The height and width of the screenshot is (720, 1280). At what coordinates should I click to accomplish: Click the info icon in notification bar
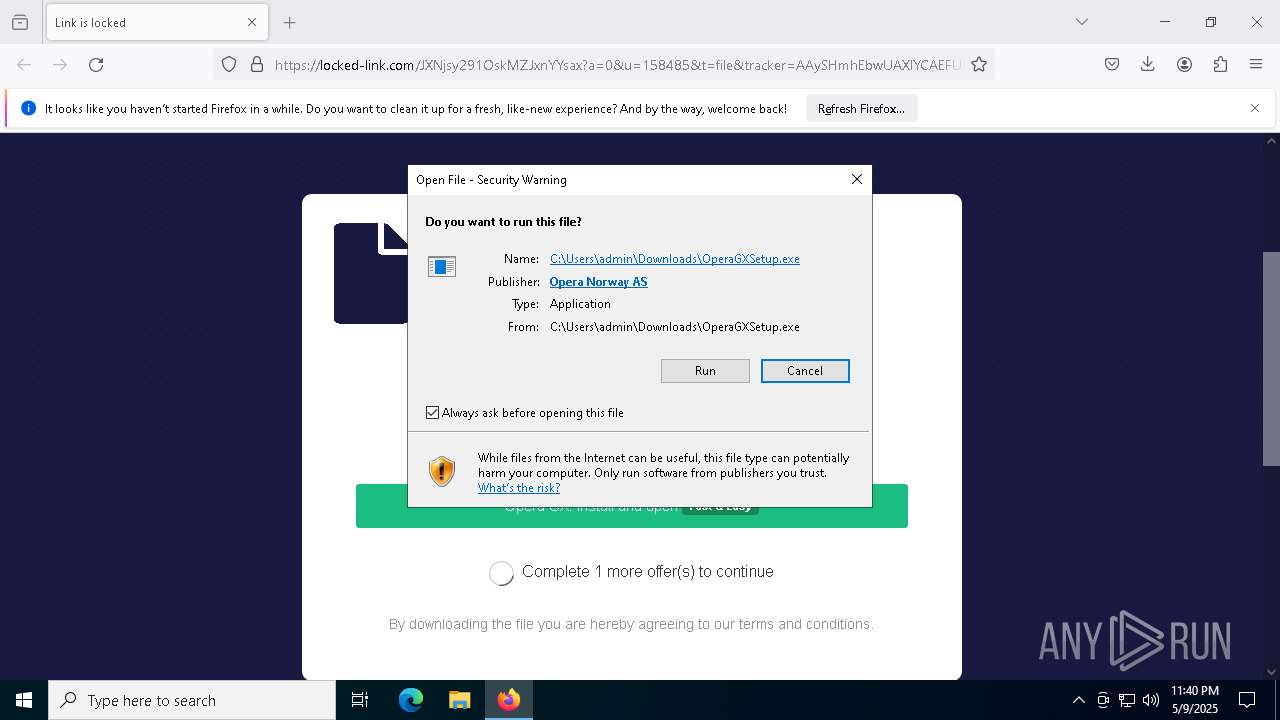[28, 108]
